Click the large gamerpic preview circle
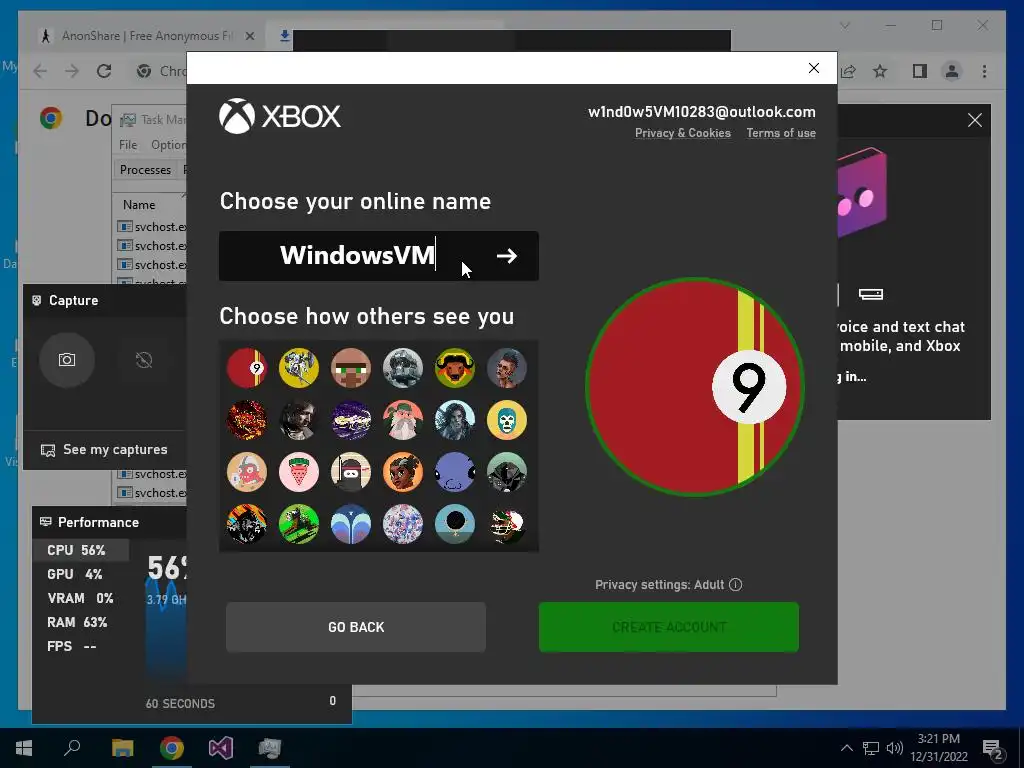Screen dimensions: 1024x768 point(695,387)
